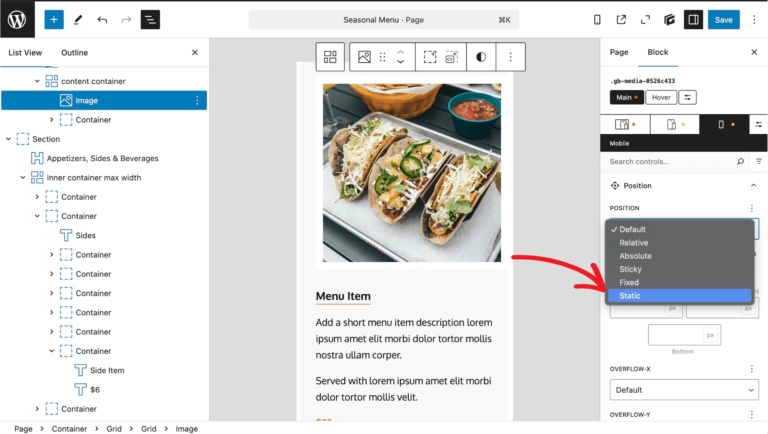Toggle fullscreen expand icon in top bar
The height and width of the screenshot is (434, 768).
(x=645, y=20)
